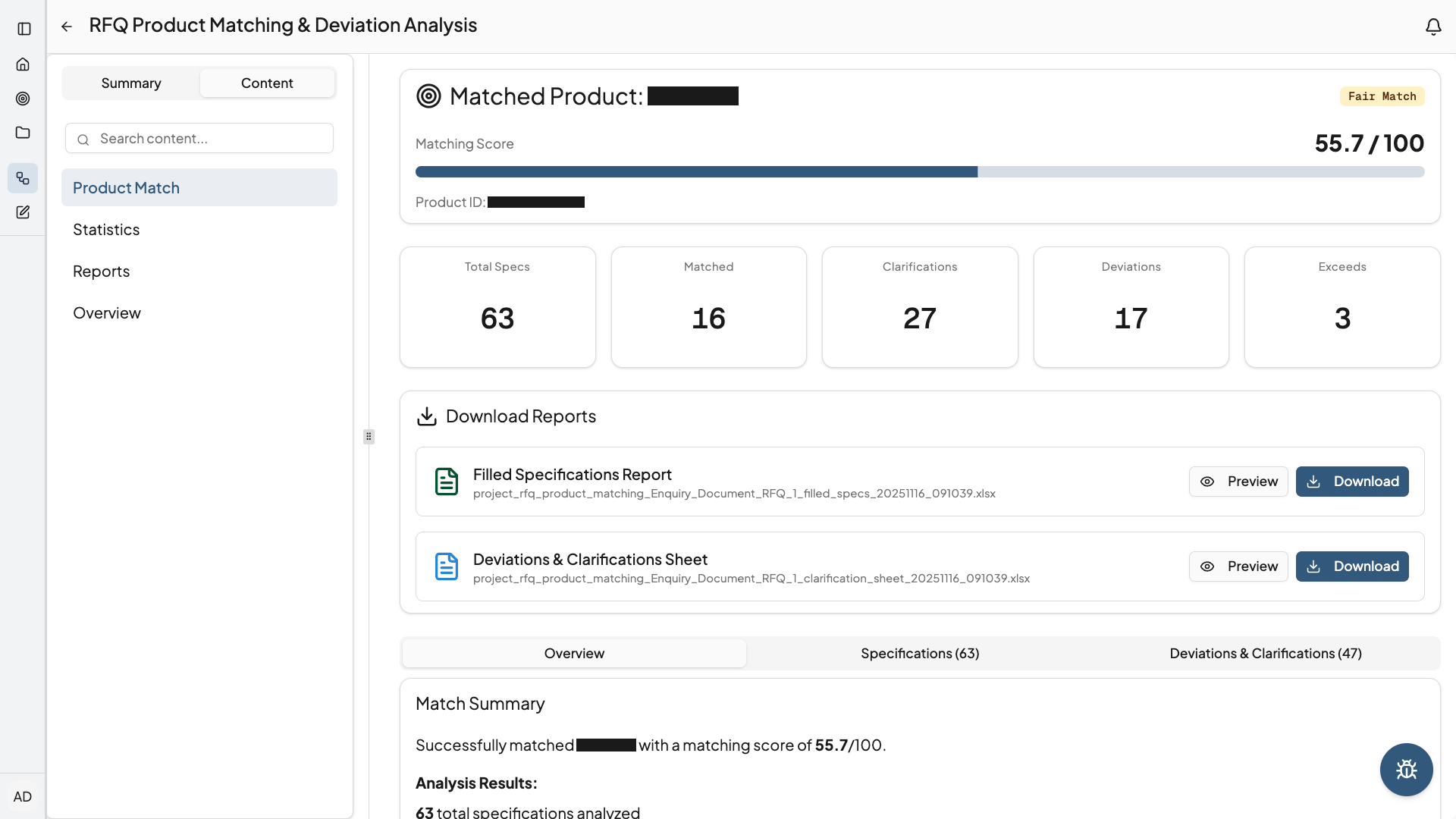Go to the Home icon in sidebar
Image resolution: width=1456 pixels, height=819 pixels.
click(23, 64)
